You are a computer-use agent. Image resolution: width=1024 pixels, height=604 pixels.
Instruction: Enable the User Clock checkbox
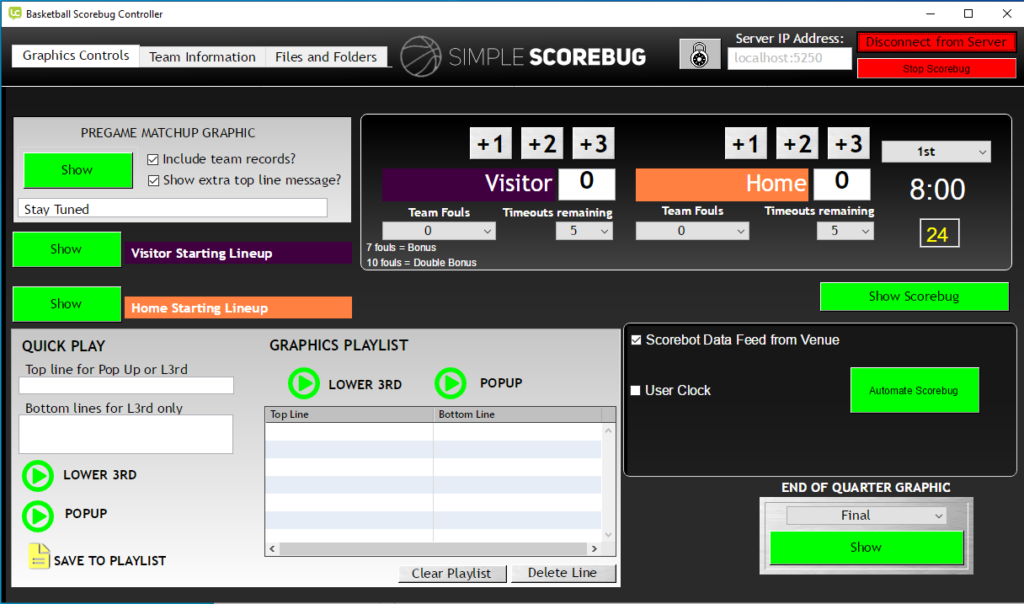[635, 390]
